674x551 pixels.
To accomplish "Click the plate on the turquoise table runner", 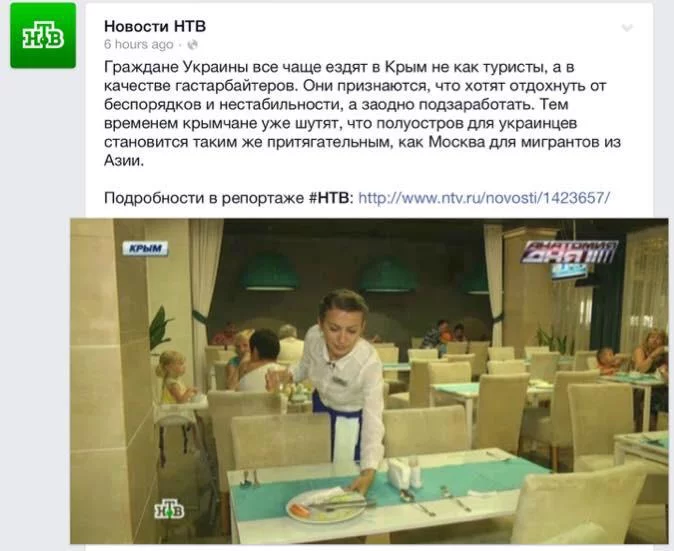I will (x=326, y=506).
